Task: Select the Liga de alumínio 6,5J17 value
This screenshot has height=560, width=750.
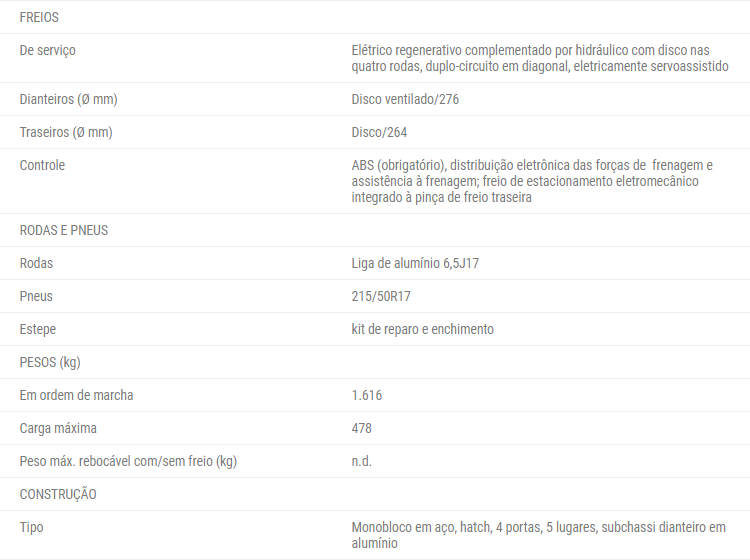Action: [415, 263]
